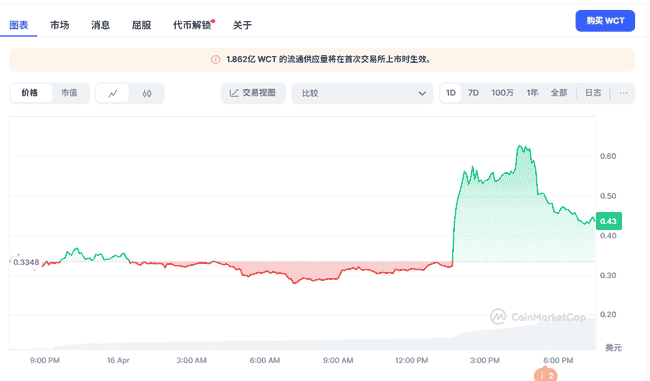Switch to candlestick chart icon
The height and width of the screenshot is (381, 650).
147,93
